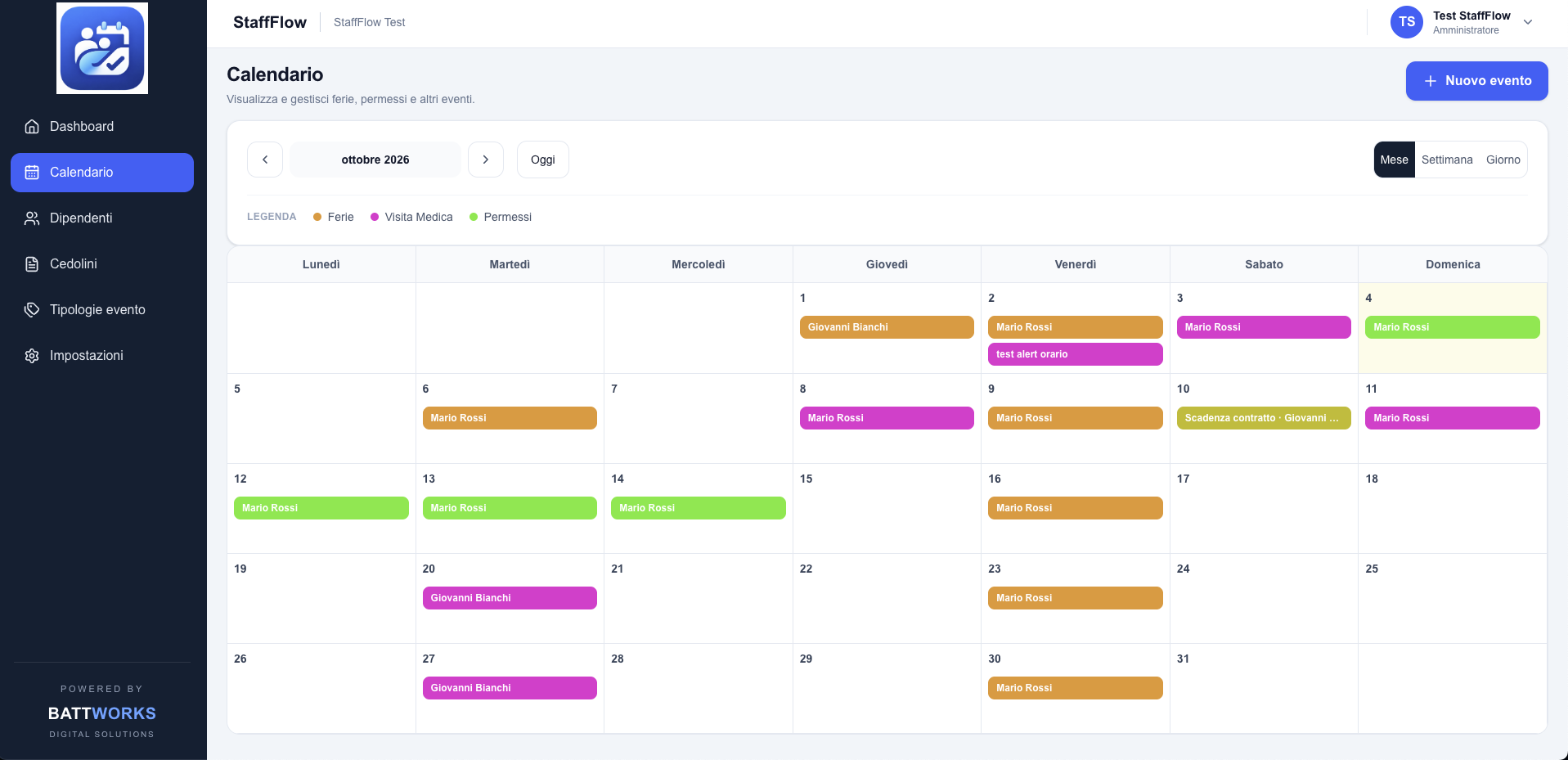Open Mario Rossi event on October 12
The width and height of the screenshot is (1568, 760).
pos(321,508)
